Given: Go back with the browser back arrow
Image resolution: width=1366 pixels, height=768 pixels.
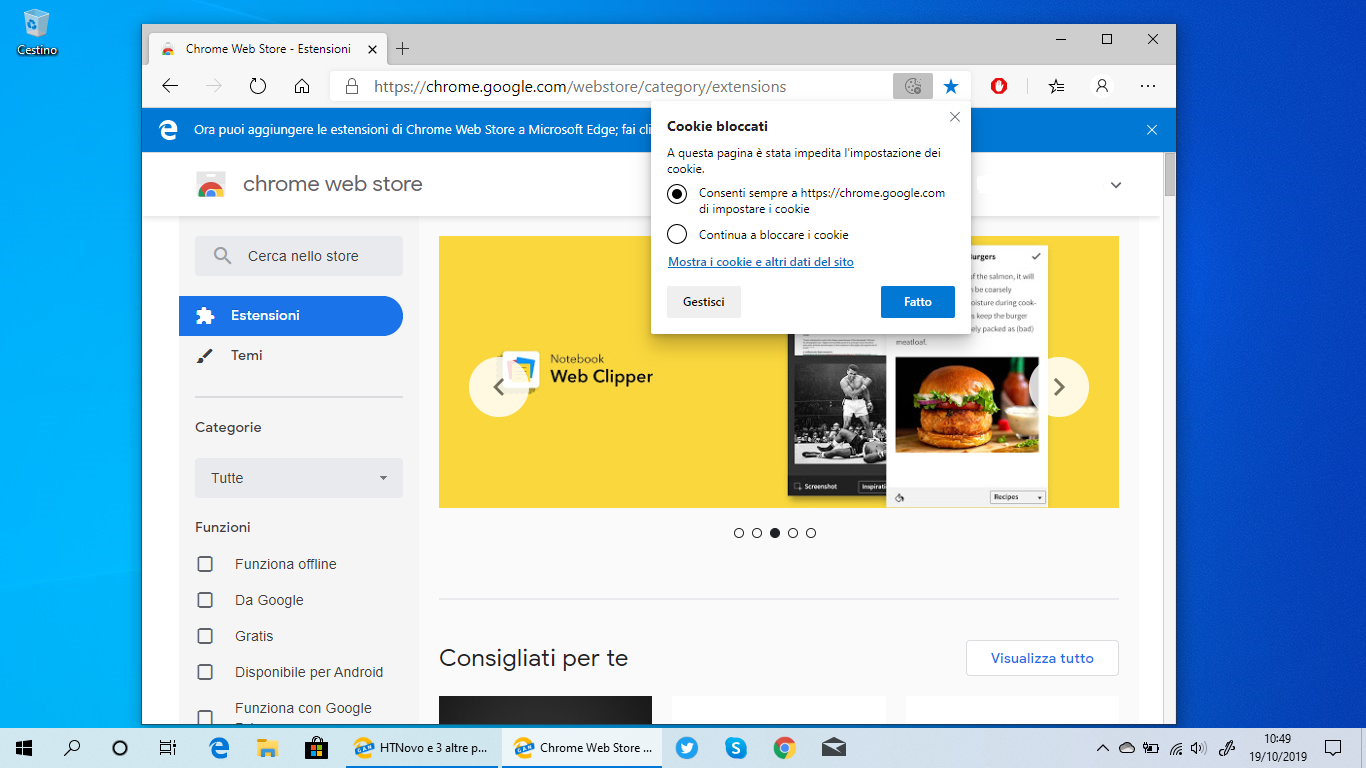Looking at the screenshot, I should 170,86.
